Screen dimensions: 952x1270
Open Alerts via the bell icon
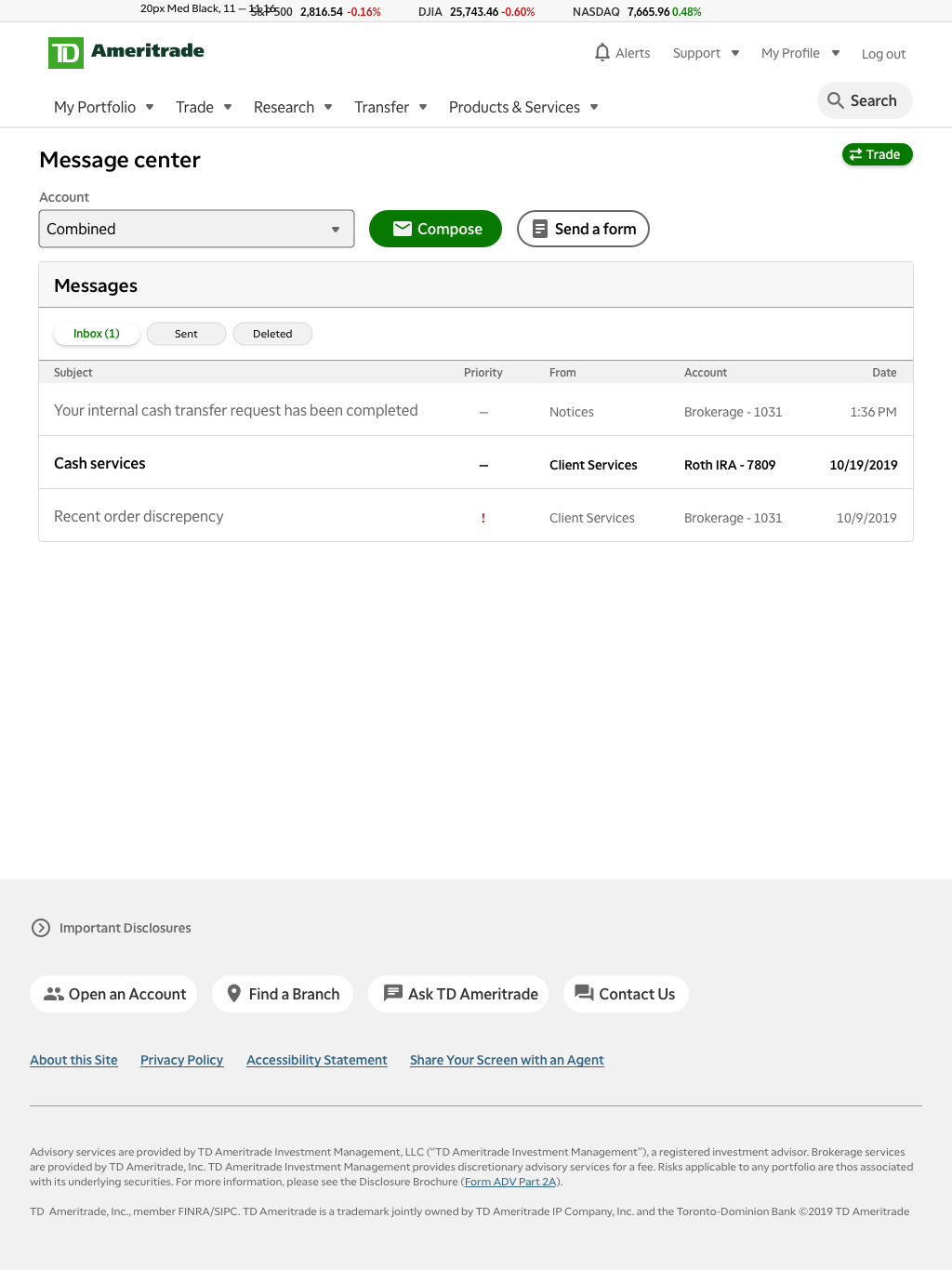[x=602, y=52]
